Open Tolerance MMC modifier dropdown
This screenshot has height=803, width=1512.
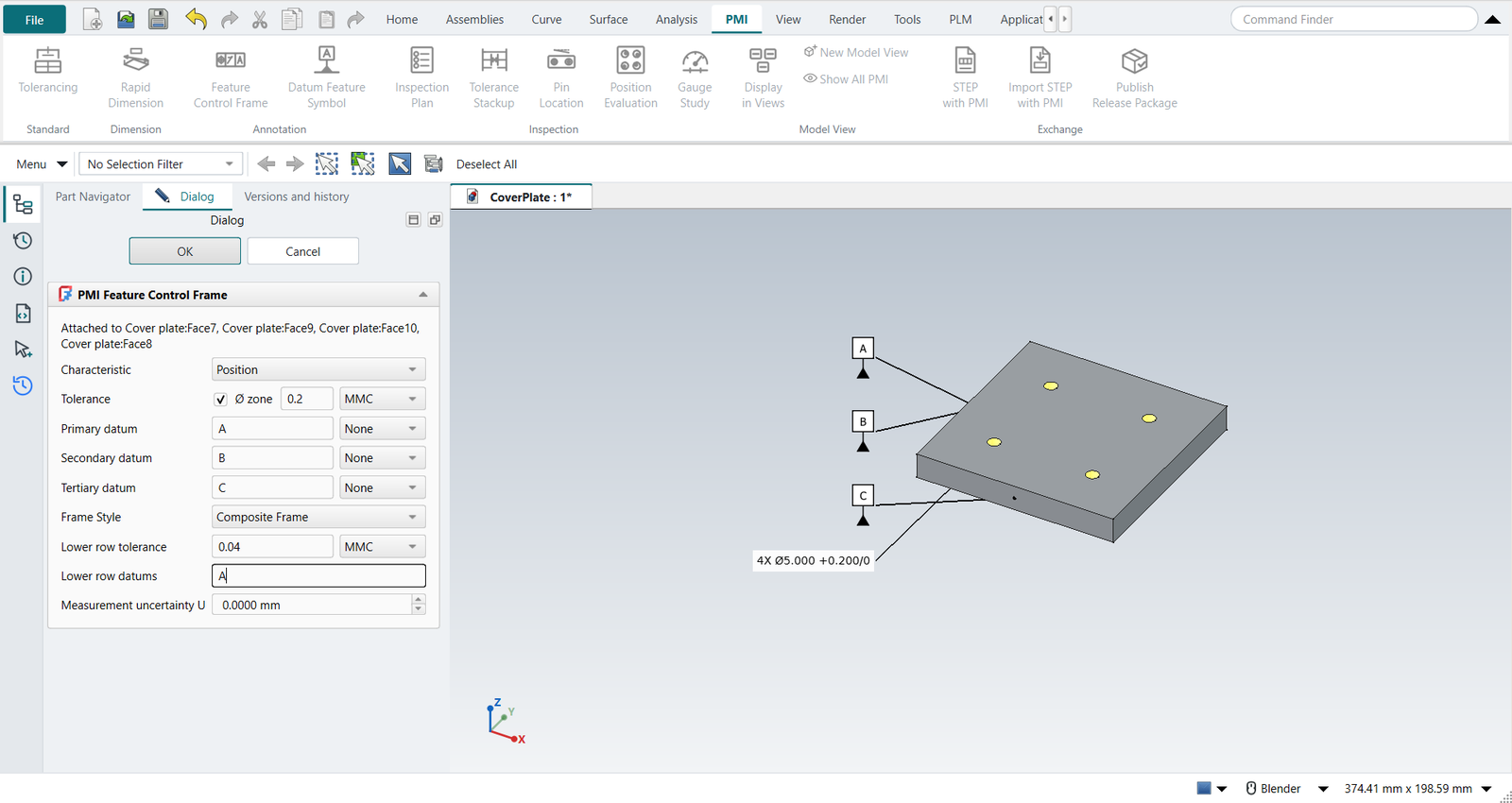tap(382, 399)
